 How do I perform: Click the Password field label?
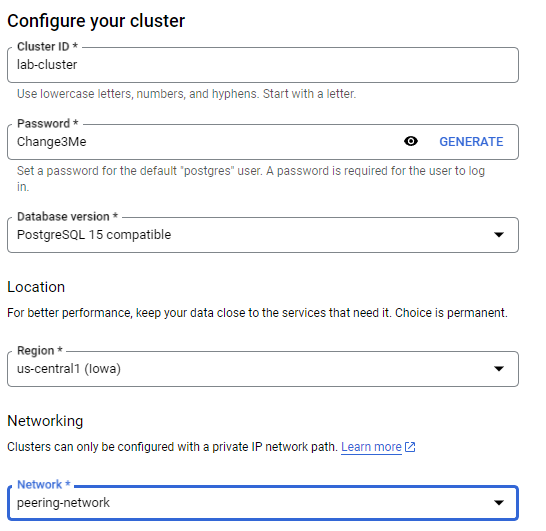tap(48, 123)
